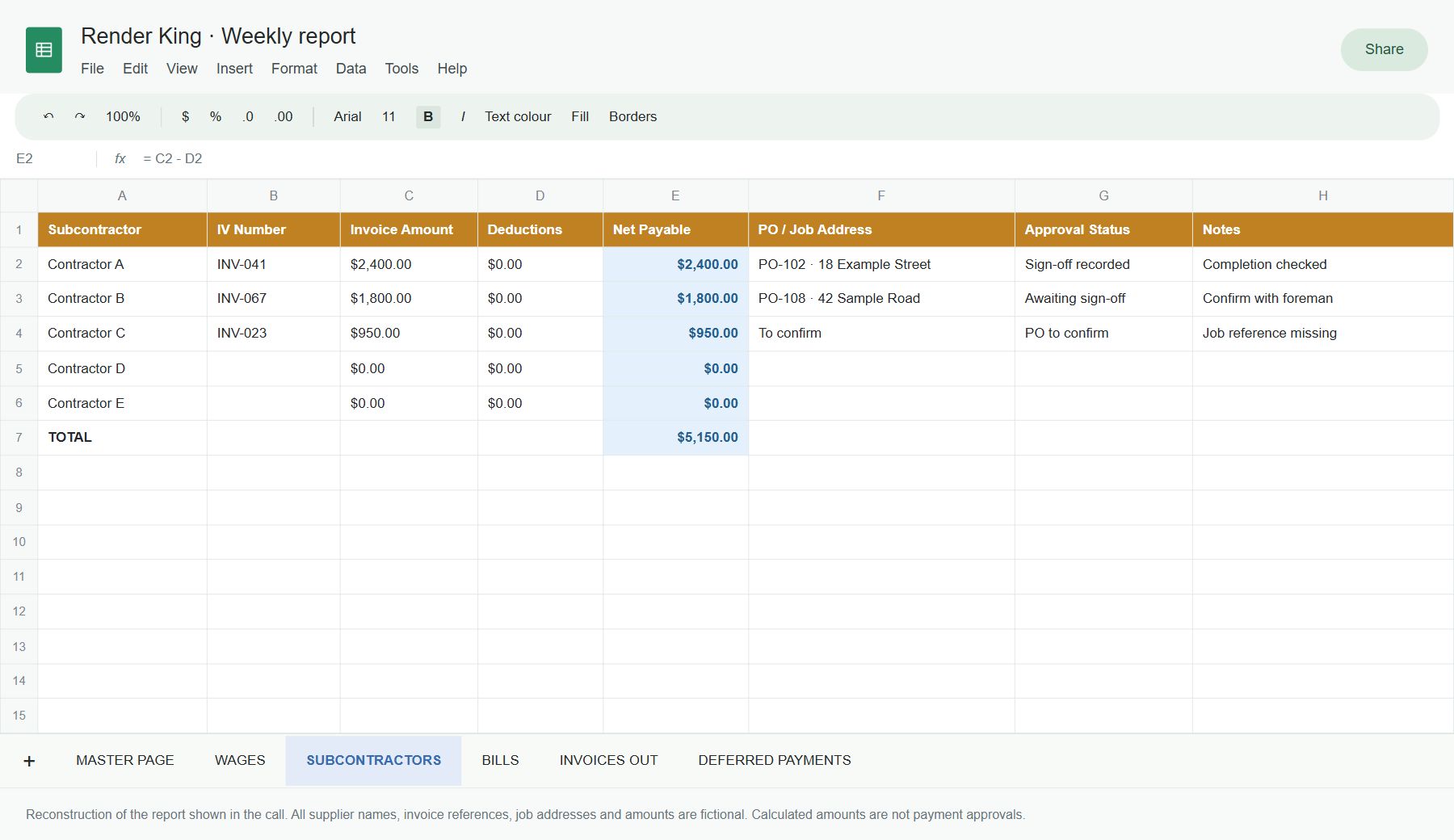Select the SUBCONTRACTORS sheet tab
1454x840 pixels.
pos(373,761)
